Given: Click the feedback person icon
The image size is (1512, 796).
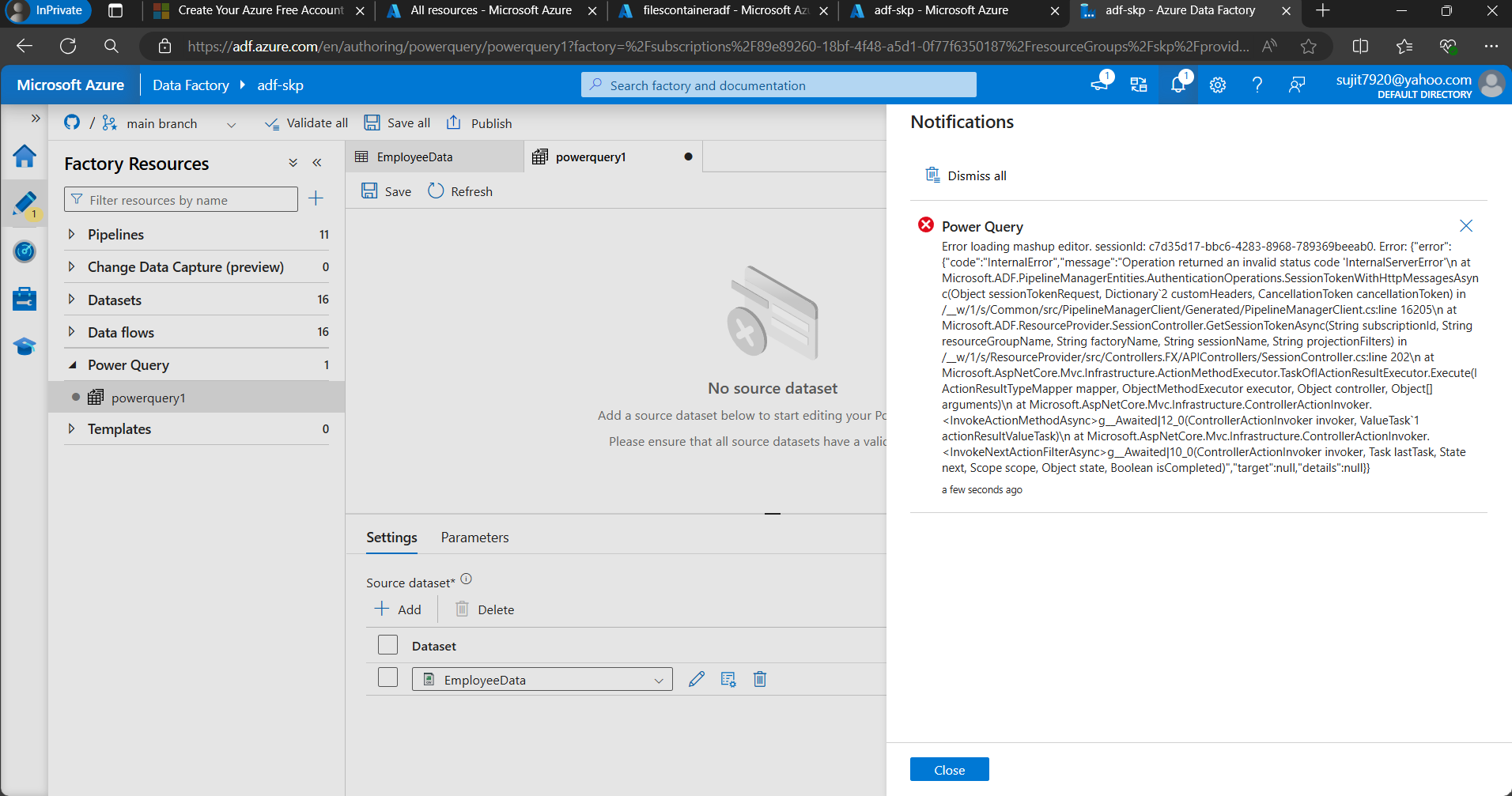Looking at the screenshot, I should [1297, 85].
